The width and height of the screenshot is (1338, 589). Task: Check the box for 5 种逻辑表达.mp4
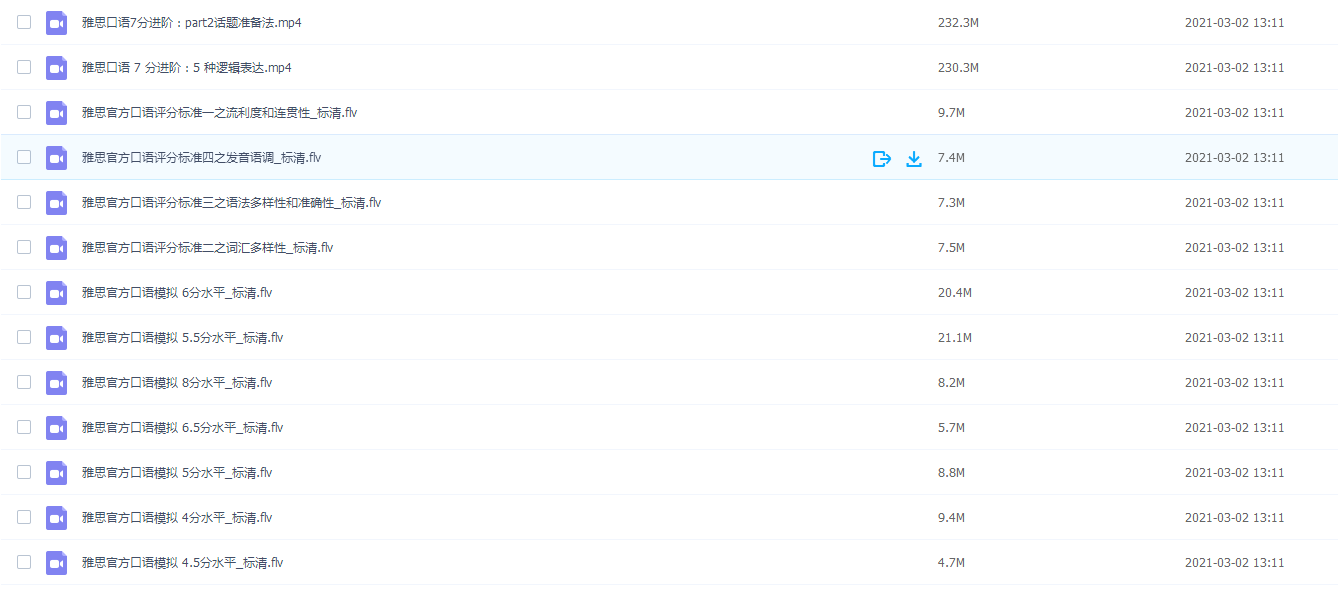(x=24, y=67)
